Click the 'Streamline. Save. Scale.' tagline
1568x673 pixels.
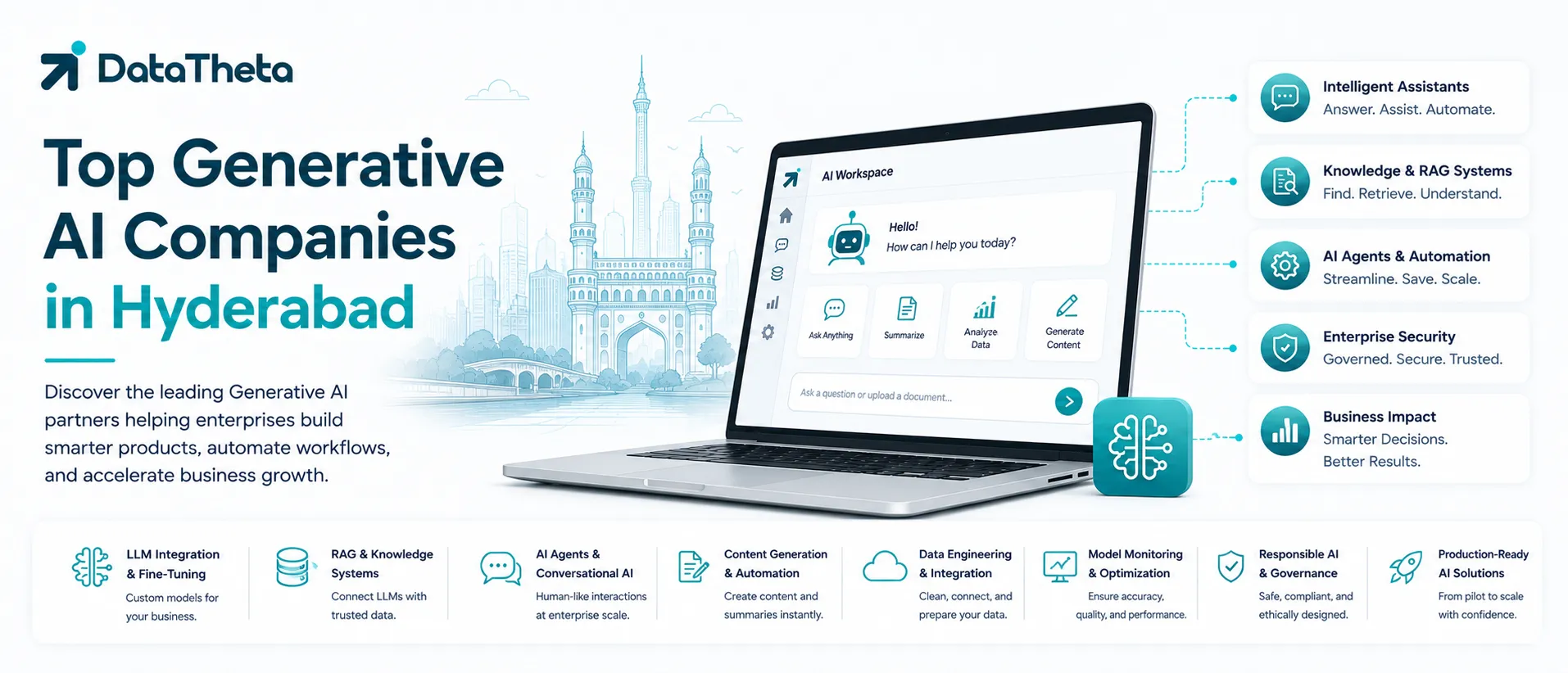click(x=1401, y=279)
